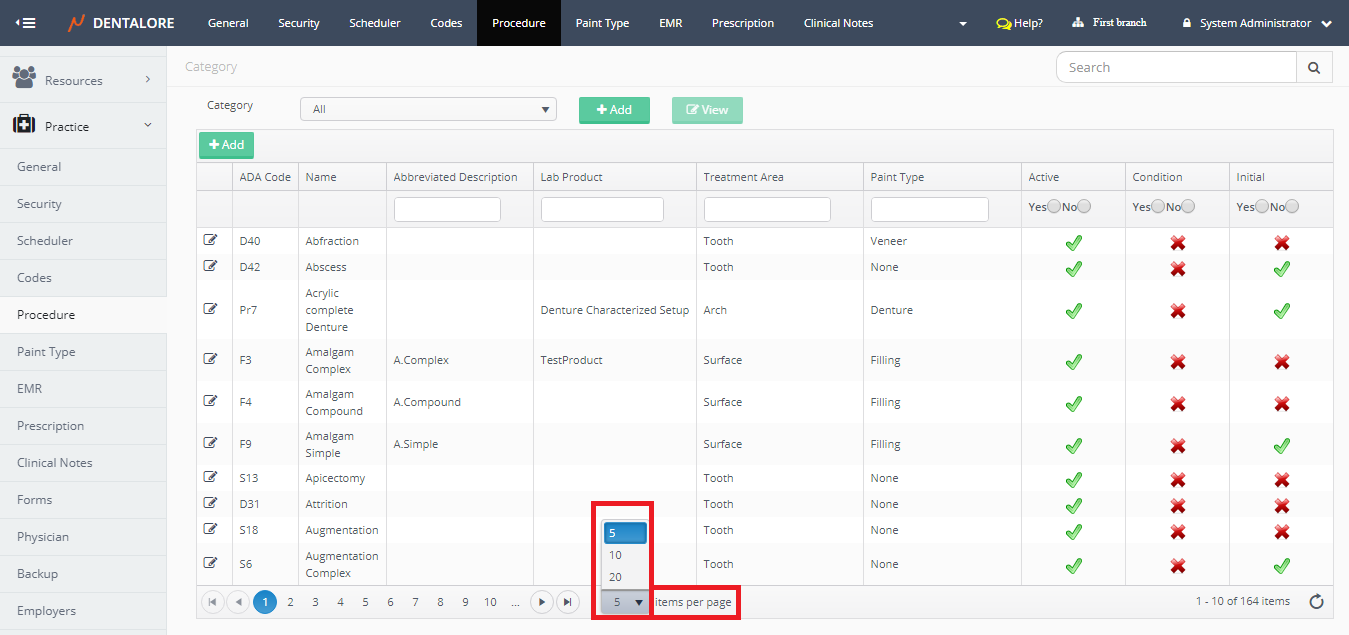Click the edit icon for Amalgam Complex row

[210, 359]
